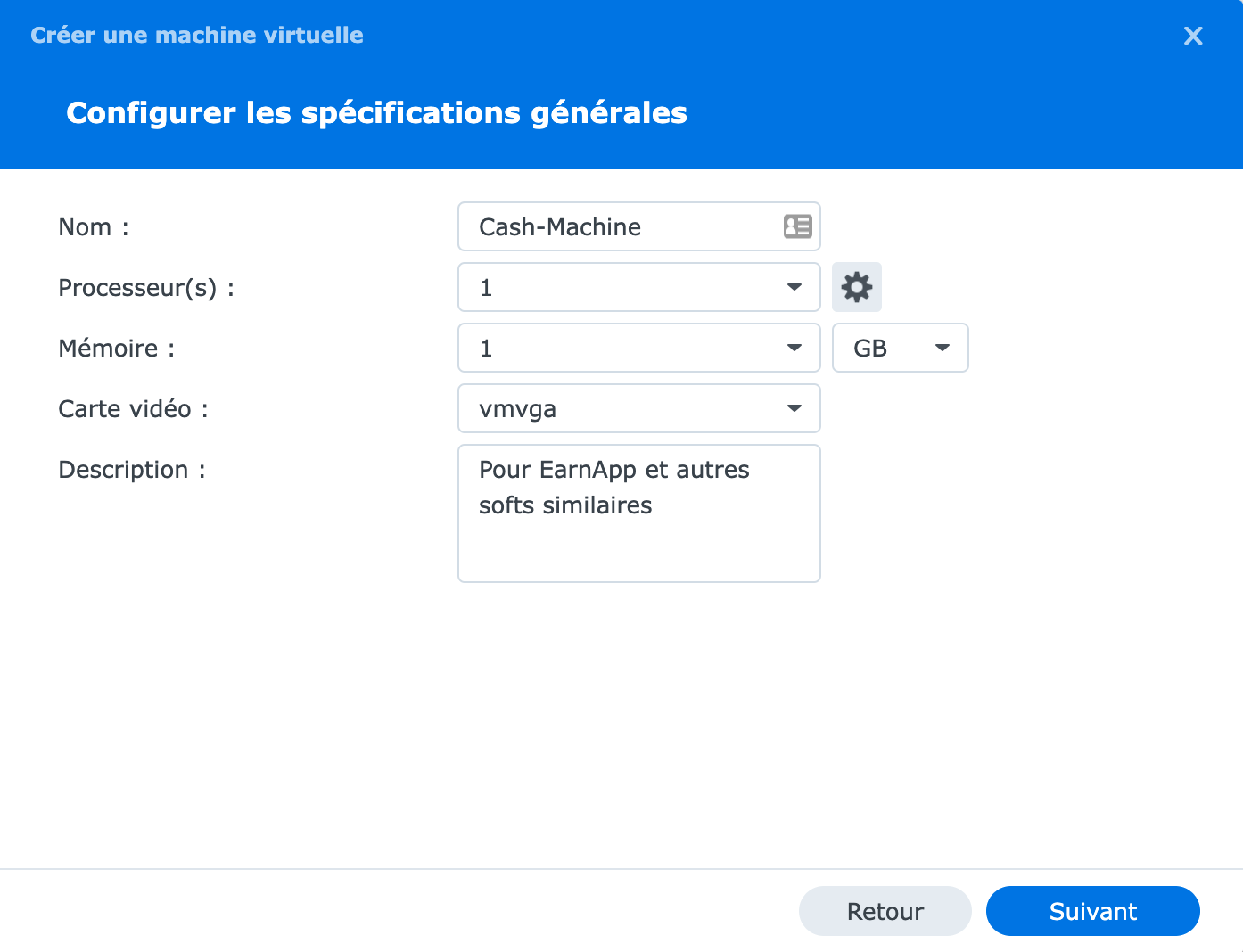Click the "Carte vidéo :" label
Image resolution: width=1243 pixels, height=952 pixels.
pos(133,409)
